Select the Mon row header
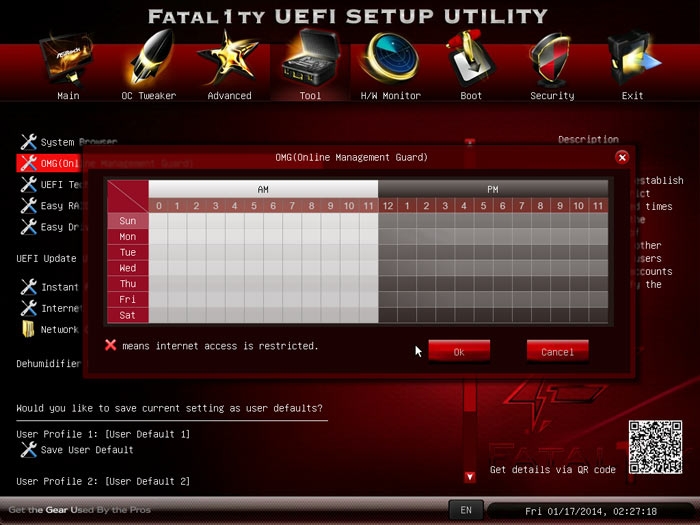The height and width of the screenshot is (525, 700). 128,237
